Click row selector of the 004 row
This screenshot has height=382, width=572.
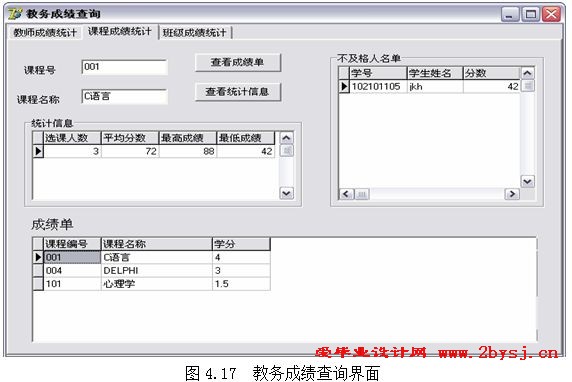(38, 270)
